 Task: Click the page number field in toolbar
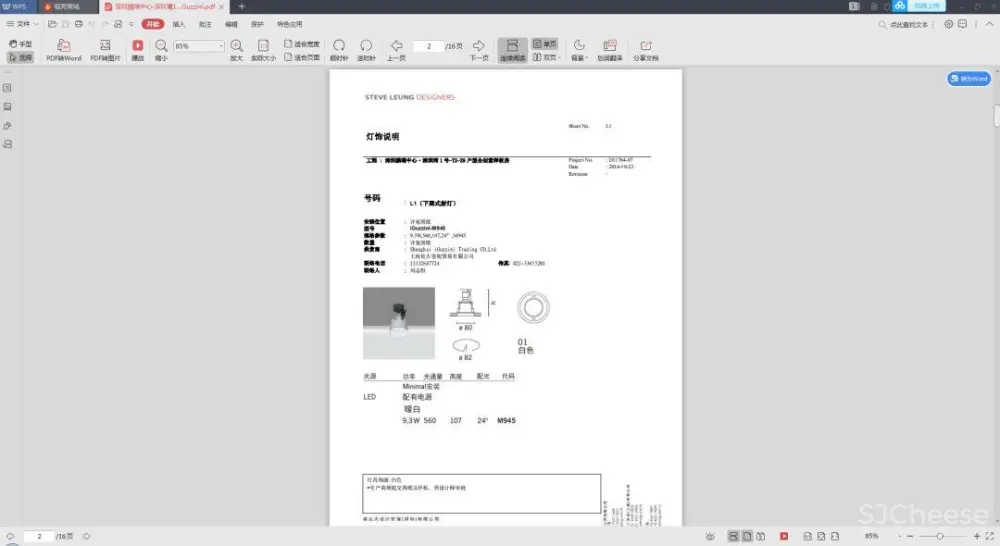[429, 46]
